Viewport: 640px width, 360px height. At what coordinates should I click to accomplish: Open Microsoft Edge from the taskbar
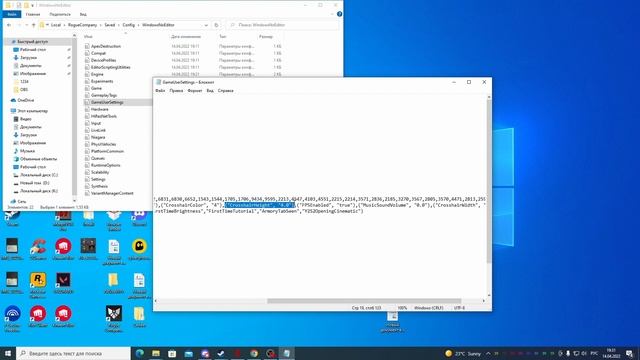coord(140,353)
